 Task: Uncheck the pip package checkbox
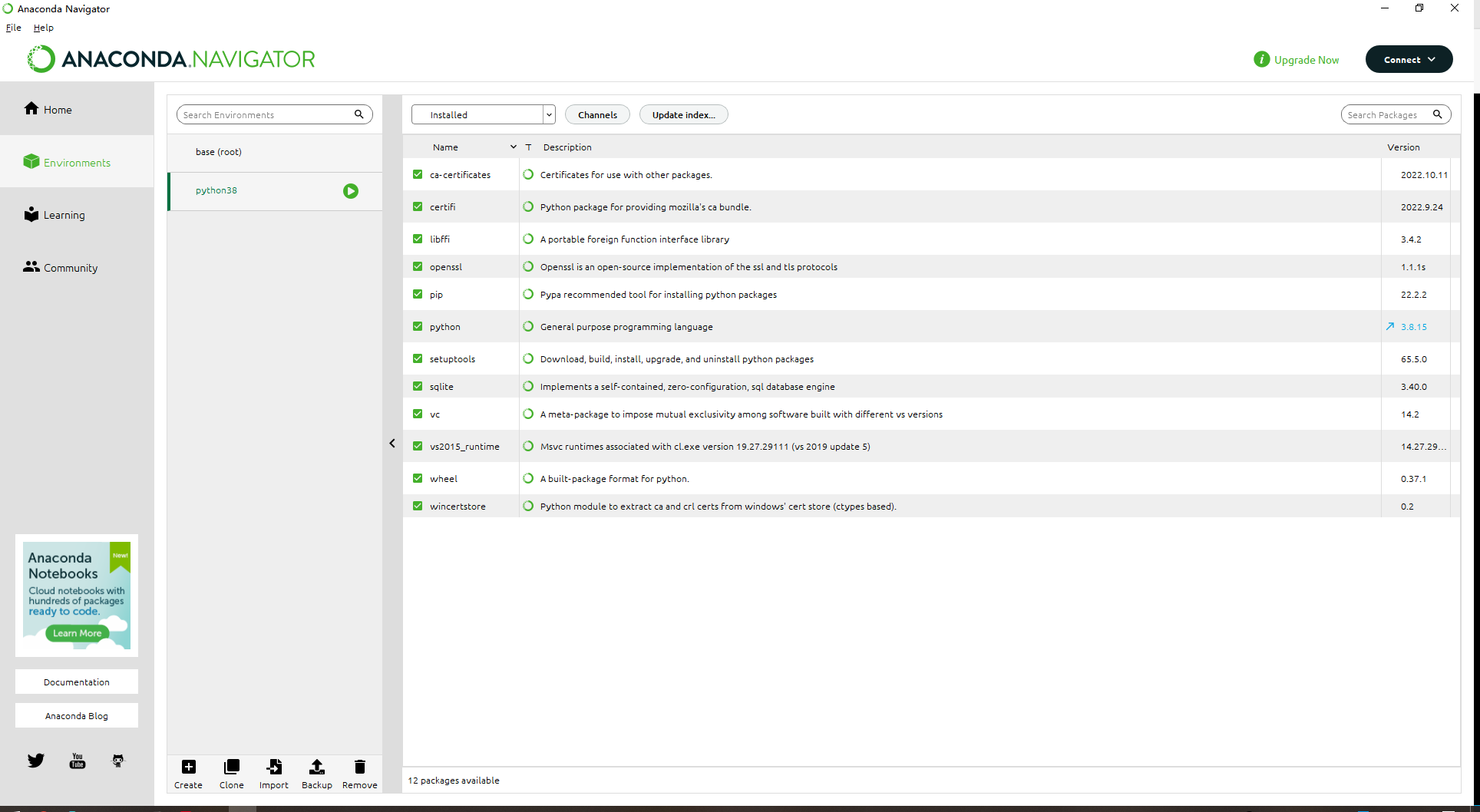pyautogui.click(x=418, y=294)
